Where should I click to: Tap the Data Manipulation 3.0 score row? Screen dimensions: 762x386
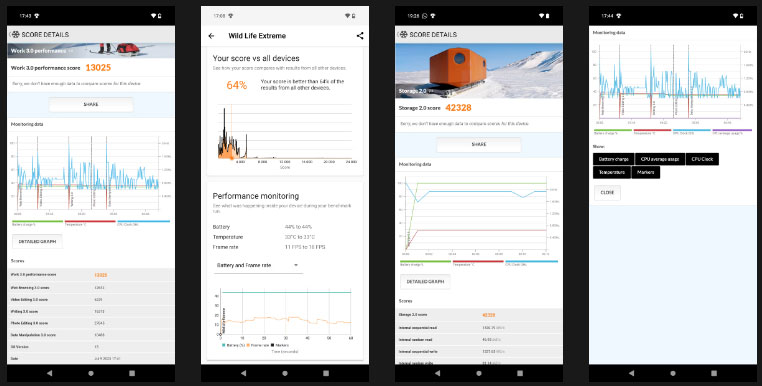click(x=91, y=335)
